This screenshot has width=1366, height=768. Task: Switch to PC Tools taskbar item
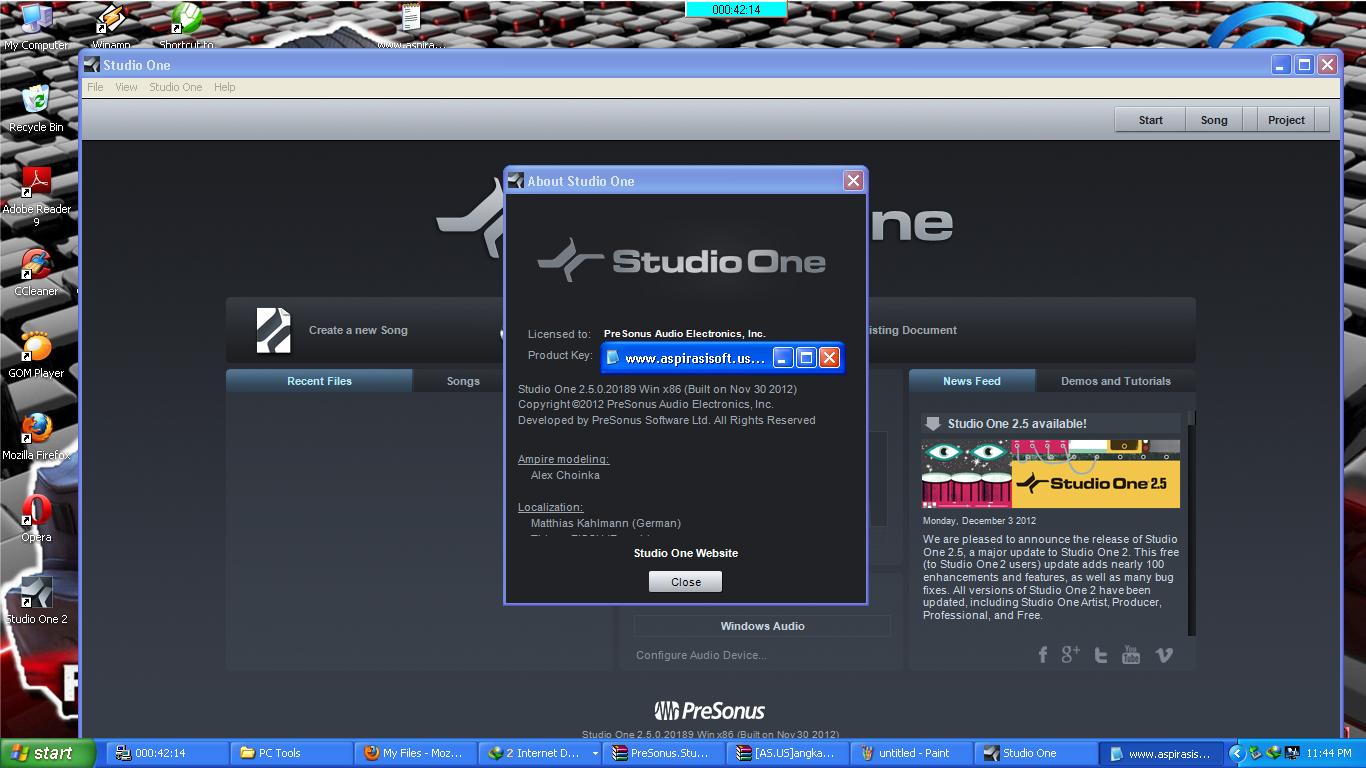click(x=292, y=753)
